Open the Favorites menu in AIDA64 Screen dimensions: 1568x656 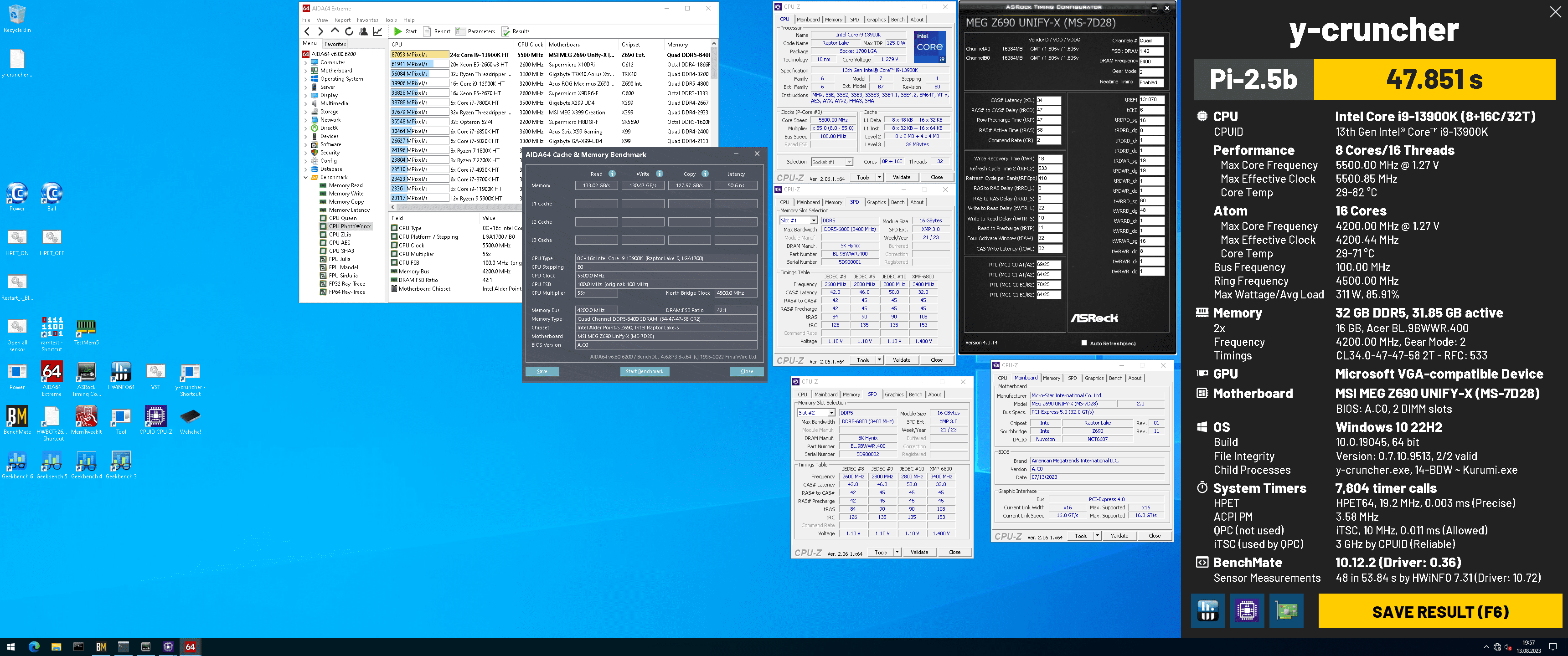pyautogui.click(x=367, y=20)
